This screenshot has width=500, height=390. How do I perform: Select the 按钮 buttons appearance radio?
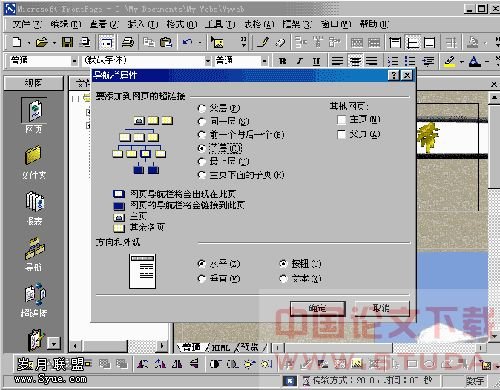(283, 264)
